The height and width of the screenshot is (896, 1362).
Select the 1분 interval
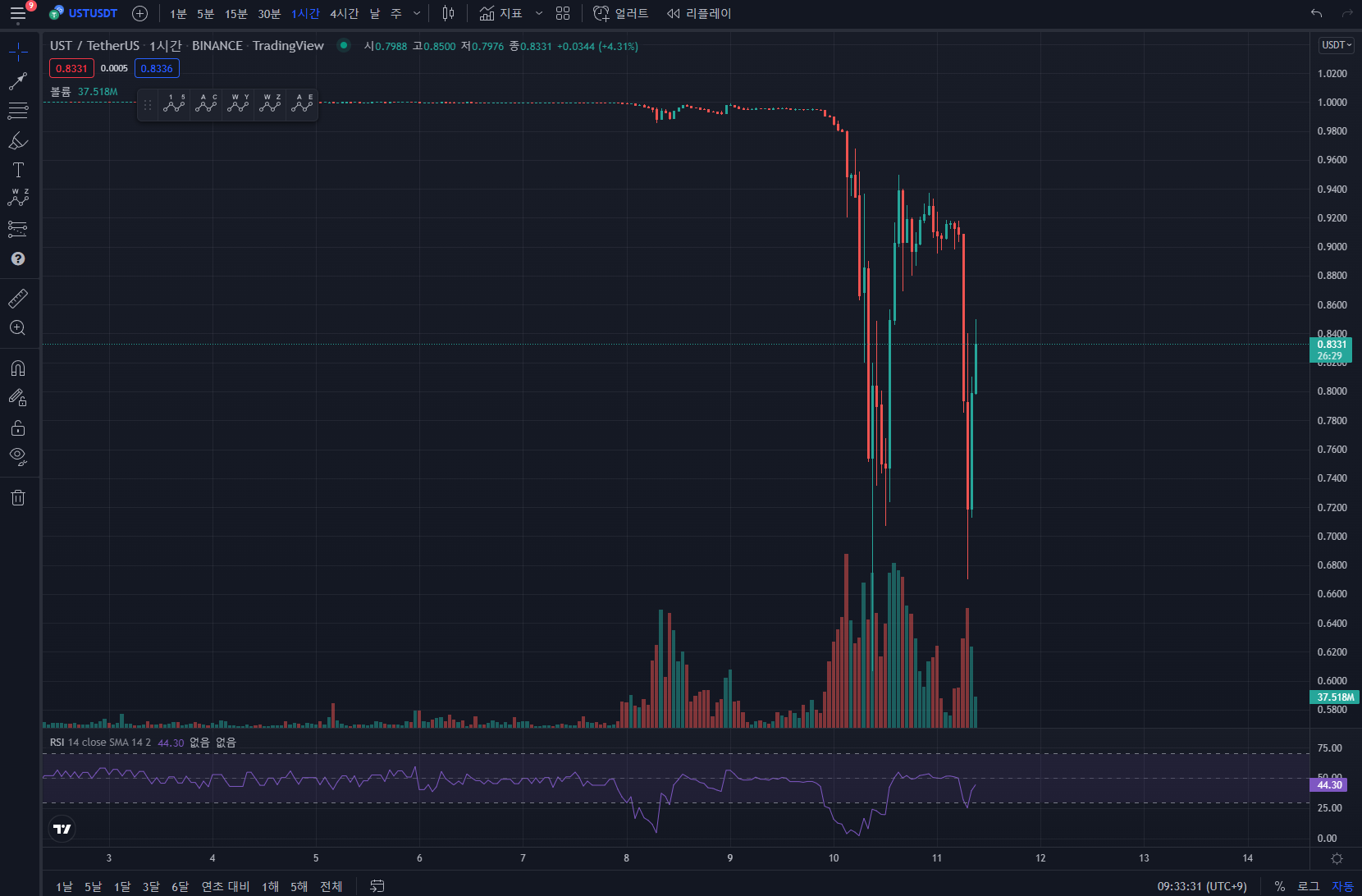click(x=178, y=14)
